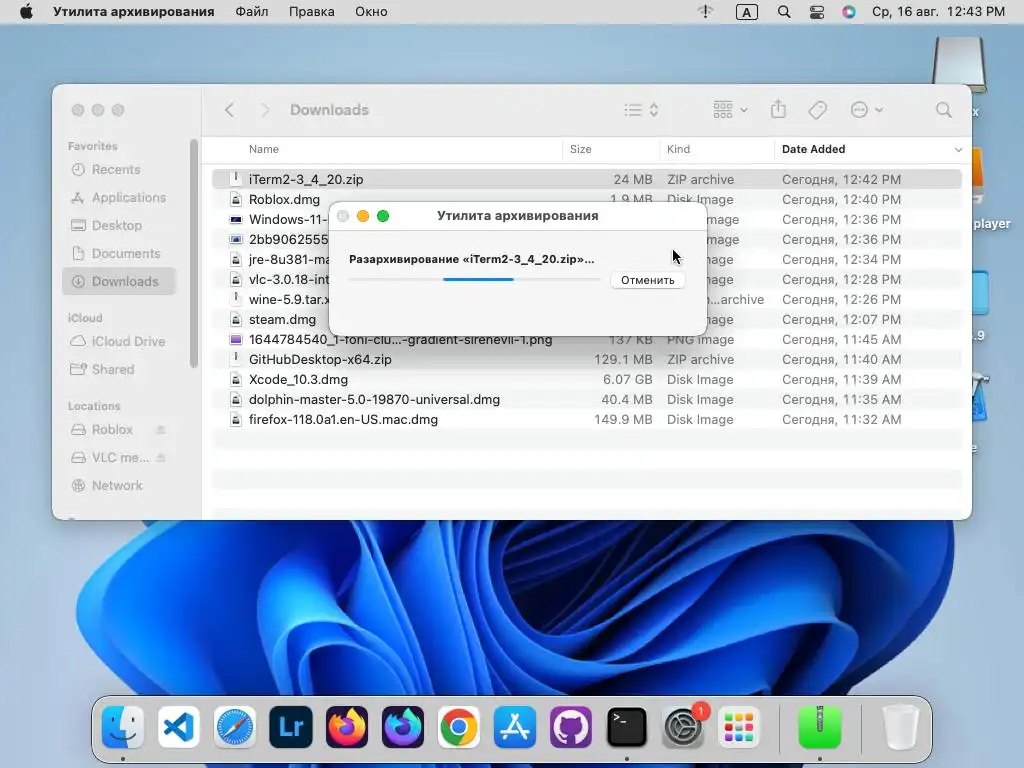
Task: Select the iTerm2-3_4_20.zip file
Action: [586, 179]
